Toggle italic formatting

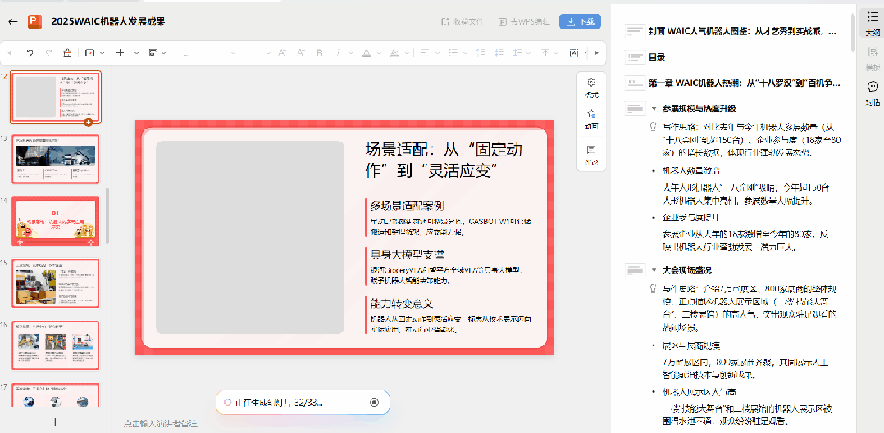(x=338, y=53)
